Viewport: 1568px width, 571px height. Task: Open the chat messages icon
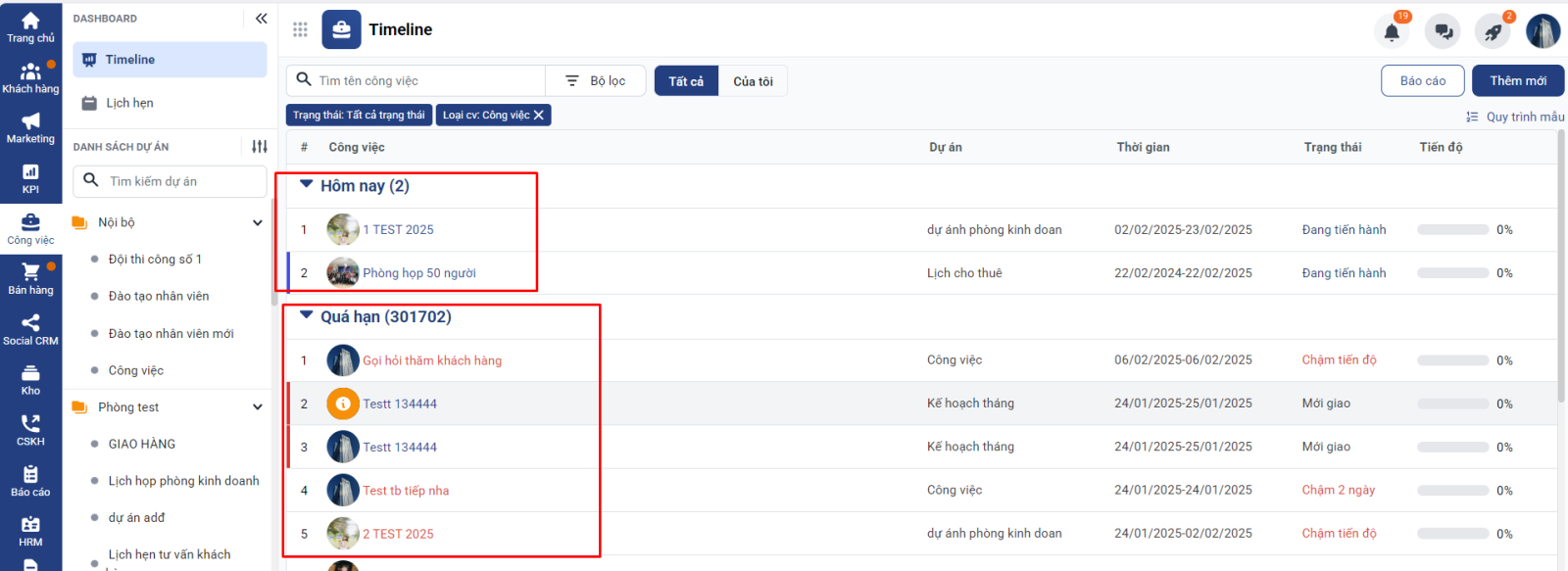click(1443, 31)
